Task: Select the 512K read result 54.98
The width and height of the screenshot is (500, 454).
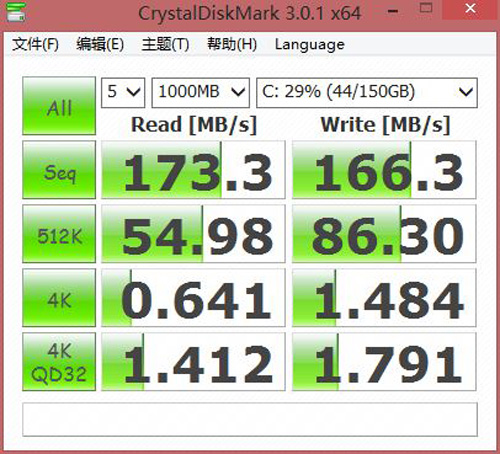Action: pyautogui.click(x=193, y=234)
